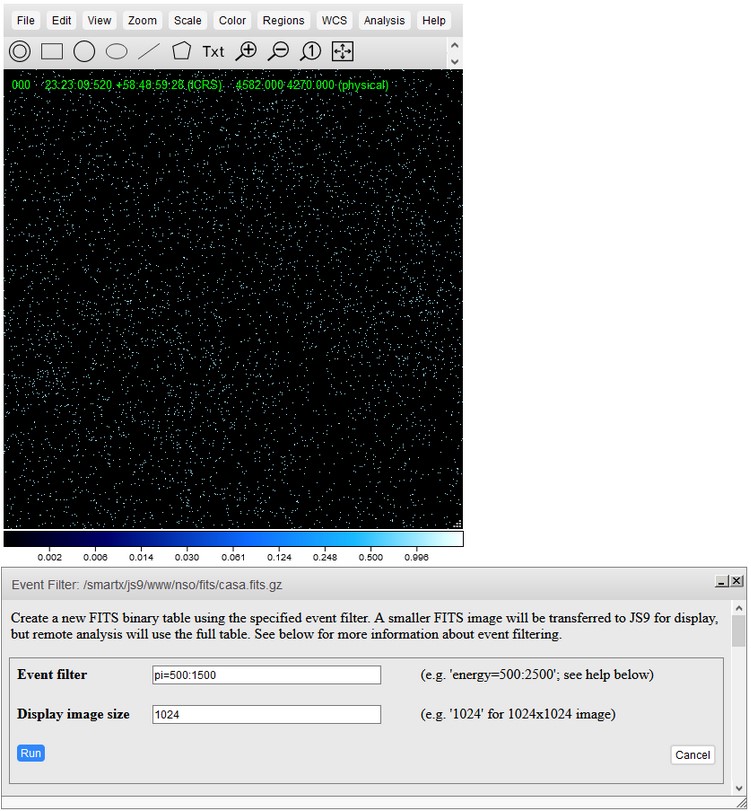Select the box region tool
The width and height of the screenshot is (751, 811).
(52, 51)
